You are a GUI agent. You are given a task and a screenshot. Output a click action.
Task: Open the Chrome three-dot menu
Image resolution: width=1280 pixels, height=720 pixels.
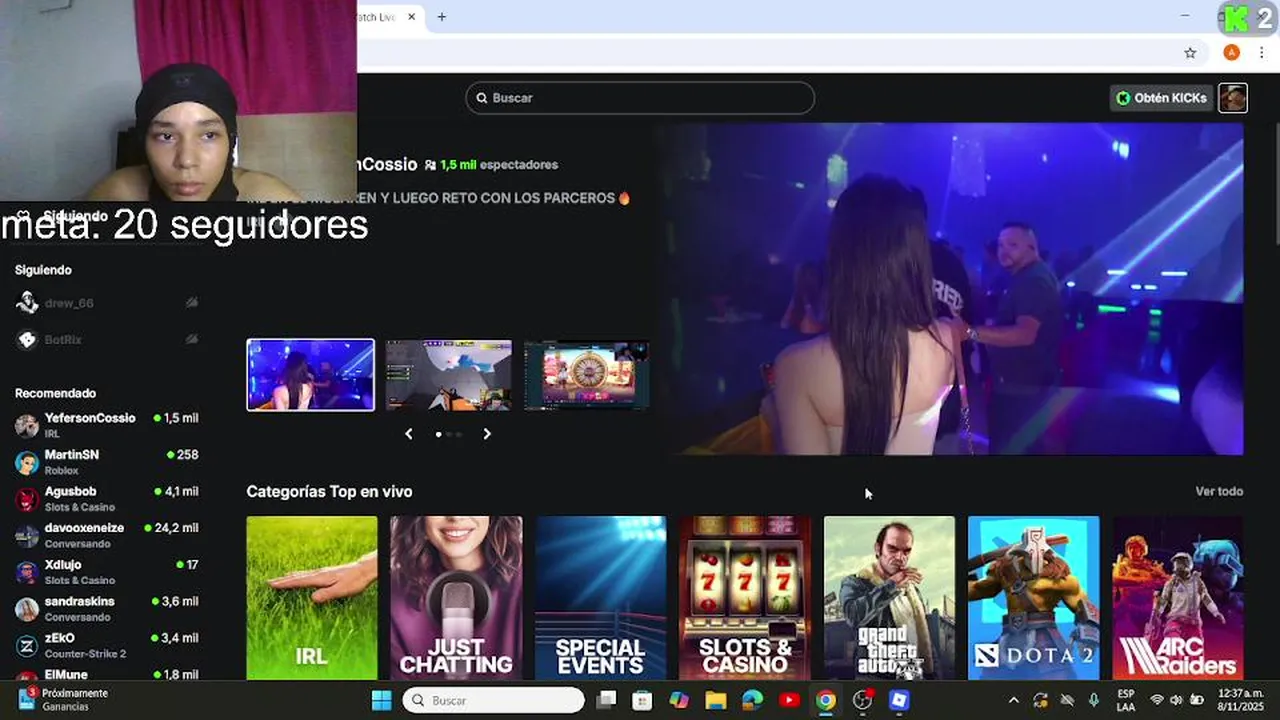point(1262,53)
